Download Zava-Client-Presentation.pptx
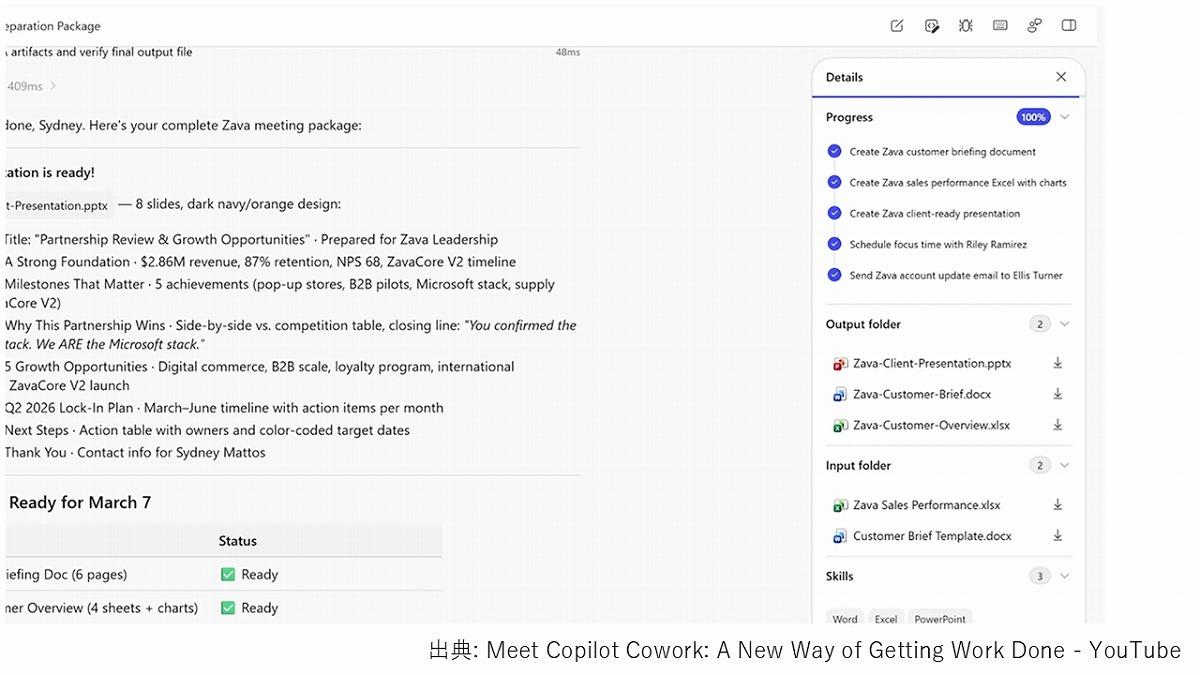The image size is (1200, 675). pyautogui.click(x=1058, y=364)
